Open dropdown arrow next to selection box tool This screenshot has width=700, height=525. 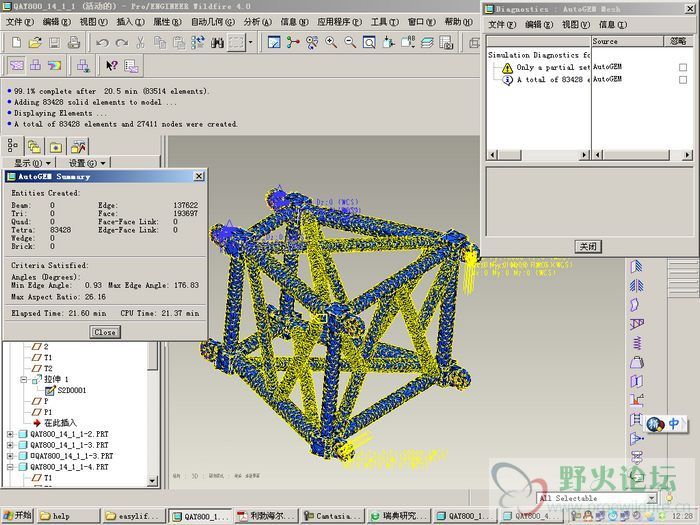point(250,43)
